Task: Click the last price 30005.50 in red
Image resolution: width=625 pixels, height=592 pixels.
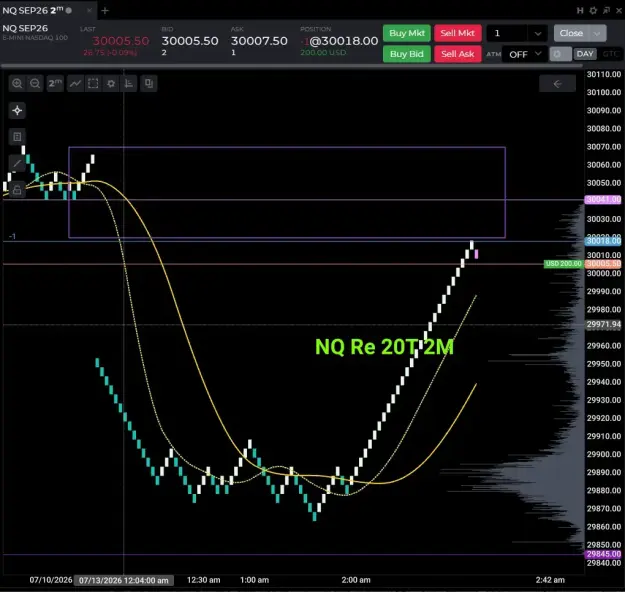Action: click(x=120, y=41)
